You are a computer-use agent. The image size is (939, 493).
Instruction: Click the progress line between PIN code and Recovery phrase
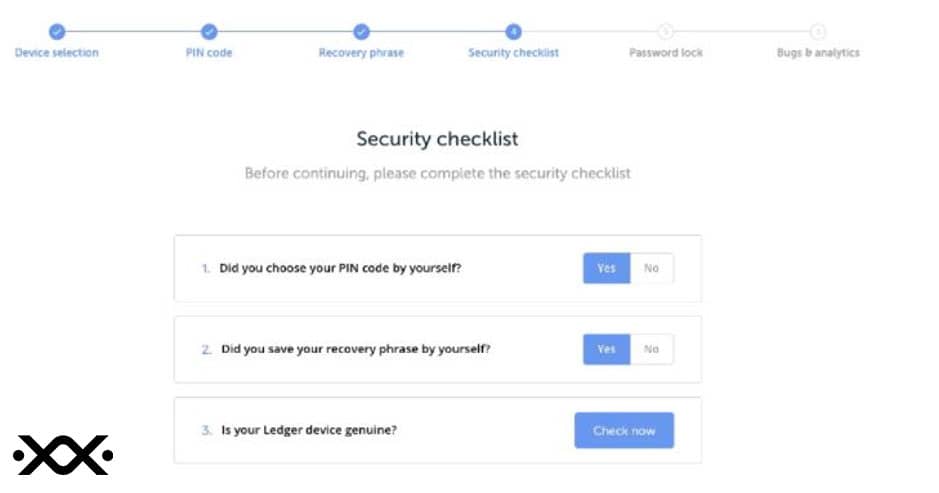tap(285, 31)
